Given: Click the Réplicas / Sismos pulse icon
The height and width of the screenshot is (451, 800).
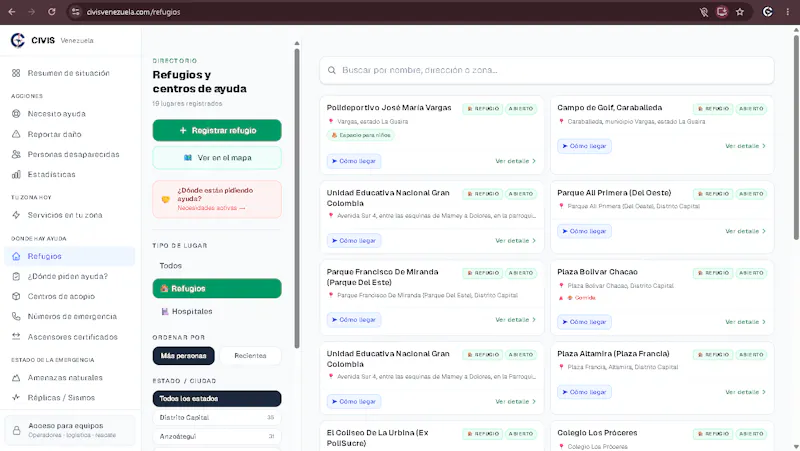Looking at the screenshot, I should (x=16, y=397).
